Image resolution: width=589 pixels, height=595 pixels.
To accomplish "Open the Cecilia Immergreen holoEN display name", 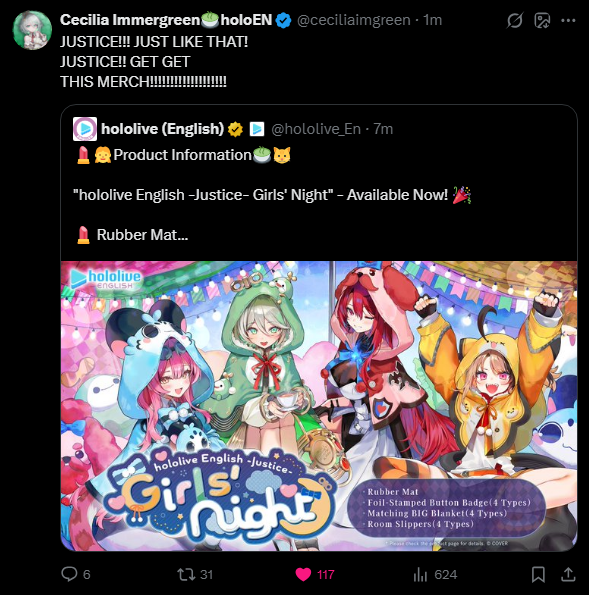I will [x=166, y=20].
